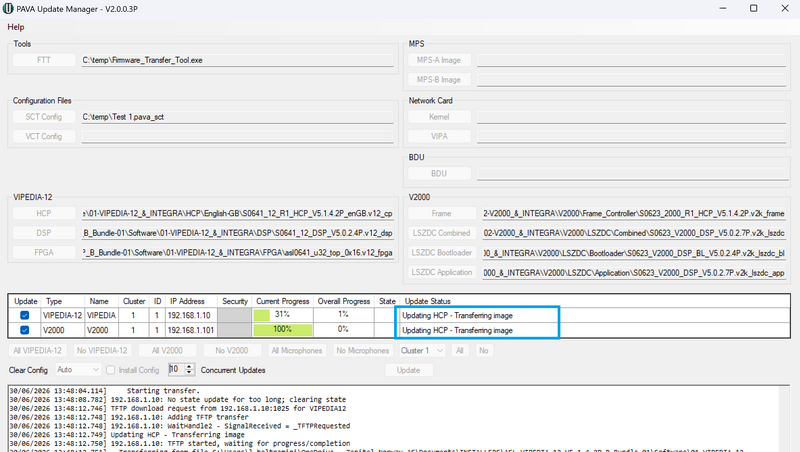The height and width of the screenshot is (452, 800).
Task: Click the BDU button
Action: pos(439,173)
